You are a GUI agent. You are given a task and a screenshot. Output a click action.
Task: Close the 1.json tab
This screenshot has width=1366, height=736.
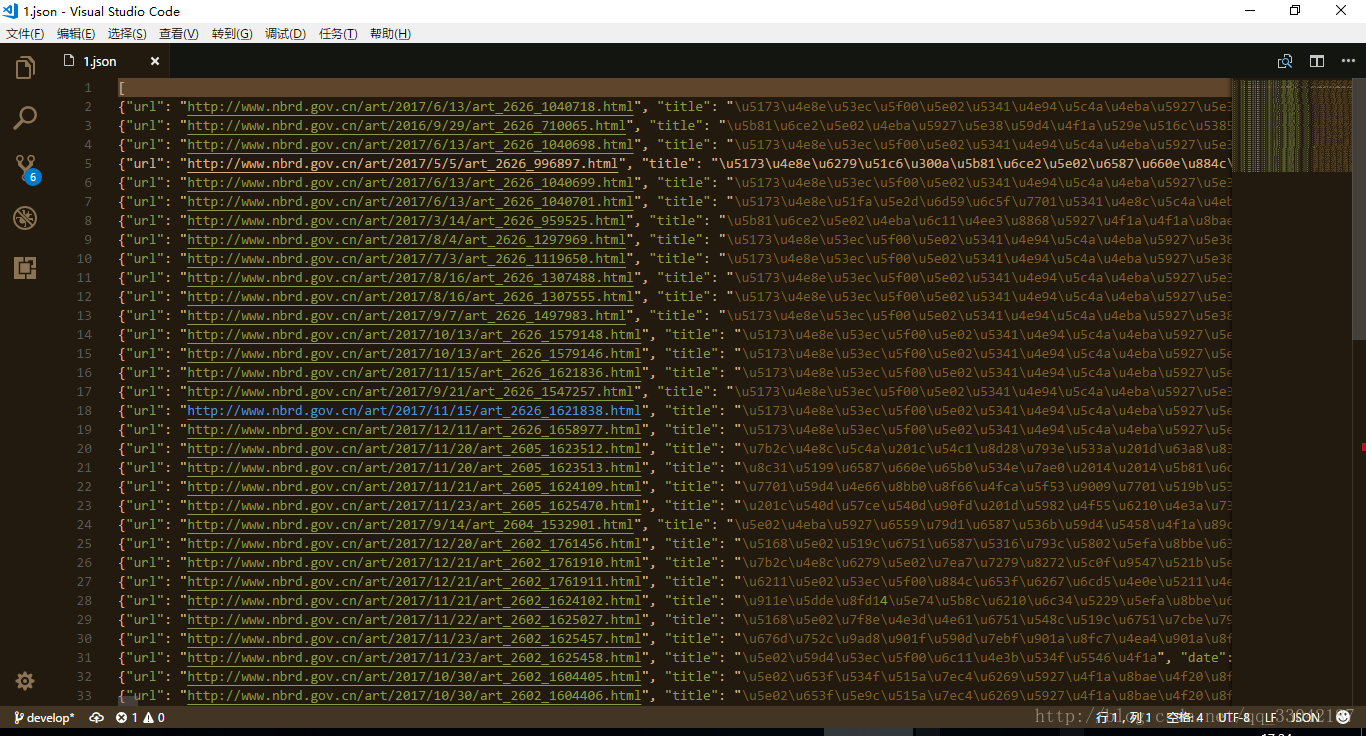coord(155,61)
